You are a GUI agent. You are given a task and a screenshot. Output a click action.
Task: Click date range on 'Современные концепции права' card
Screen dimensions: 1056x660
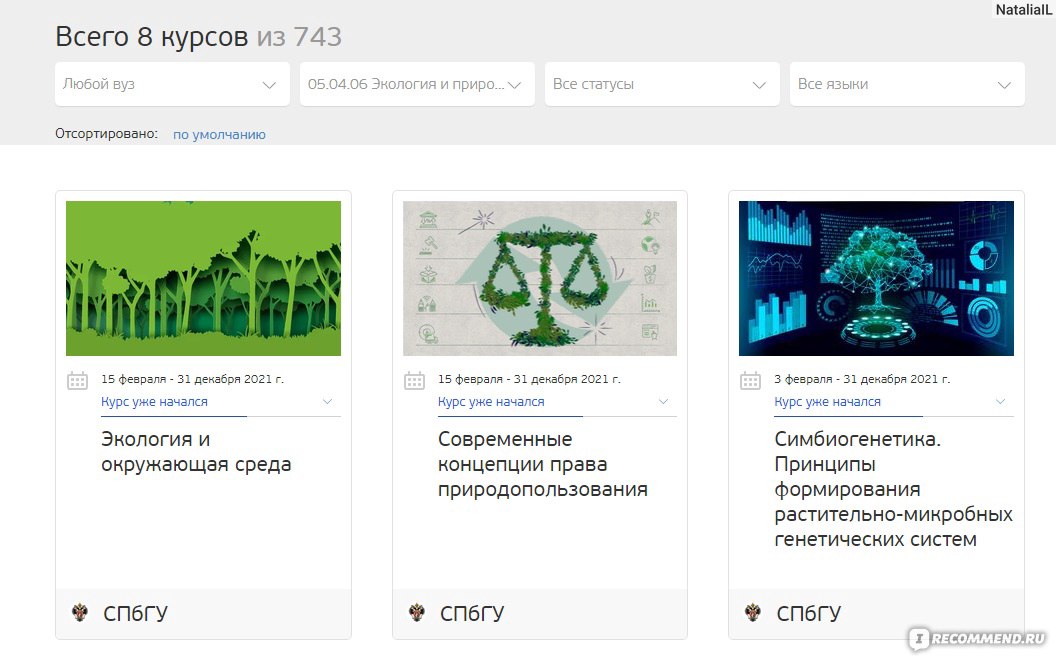tap(529, 378)
